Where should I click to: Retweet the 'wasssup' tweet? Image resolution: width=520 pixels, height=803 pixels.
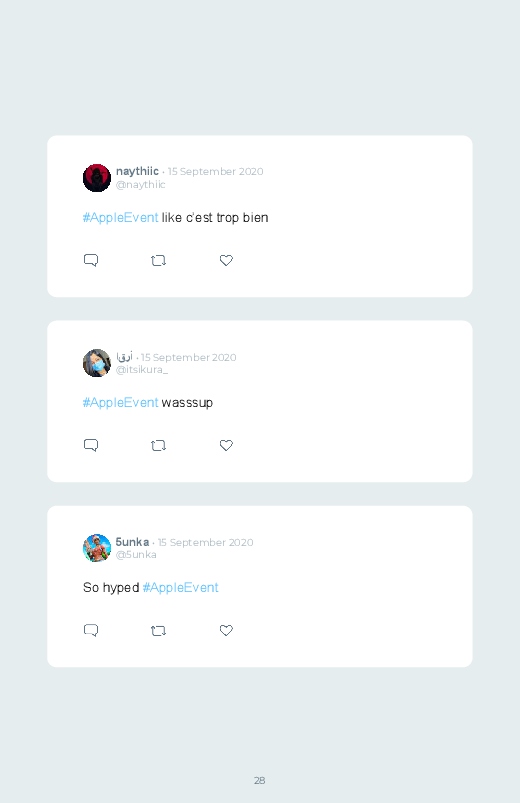pos(158,446)
